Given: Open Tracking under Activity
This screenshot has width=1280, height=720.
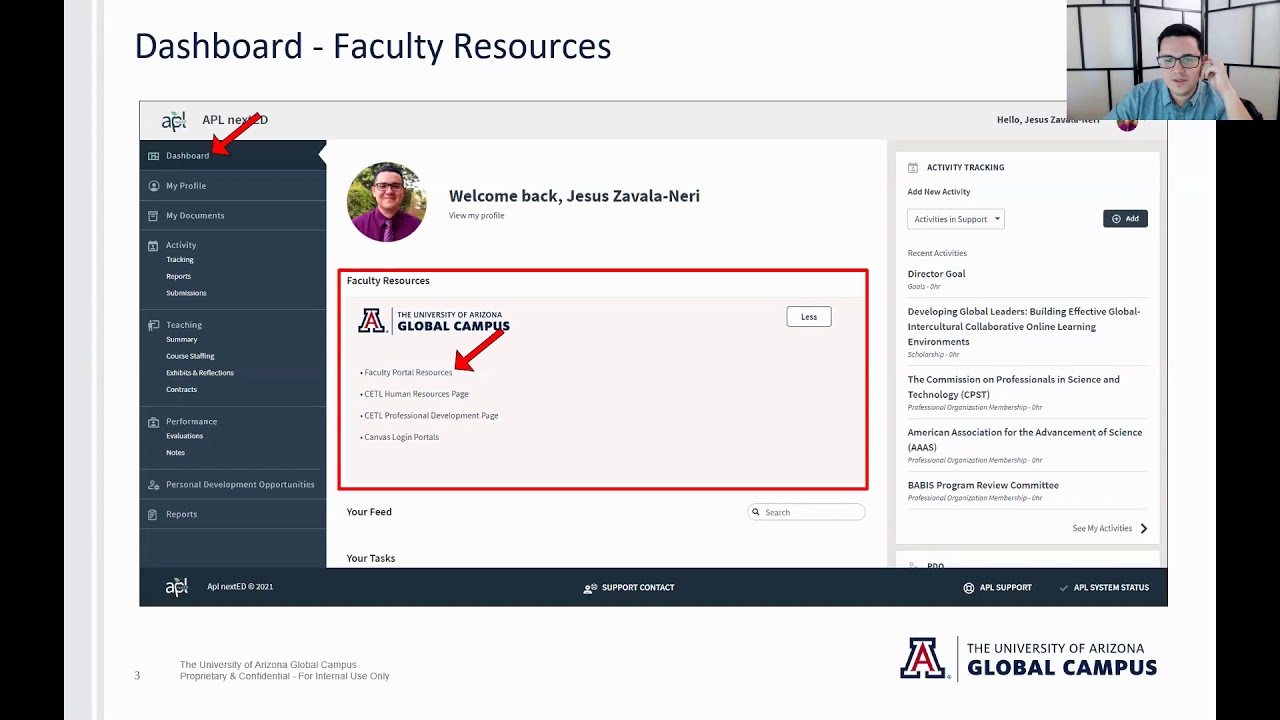Looking at the screenshot, I should coord(180,260).
